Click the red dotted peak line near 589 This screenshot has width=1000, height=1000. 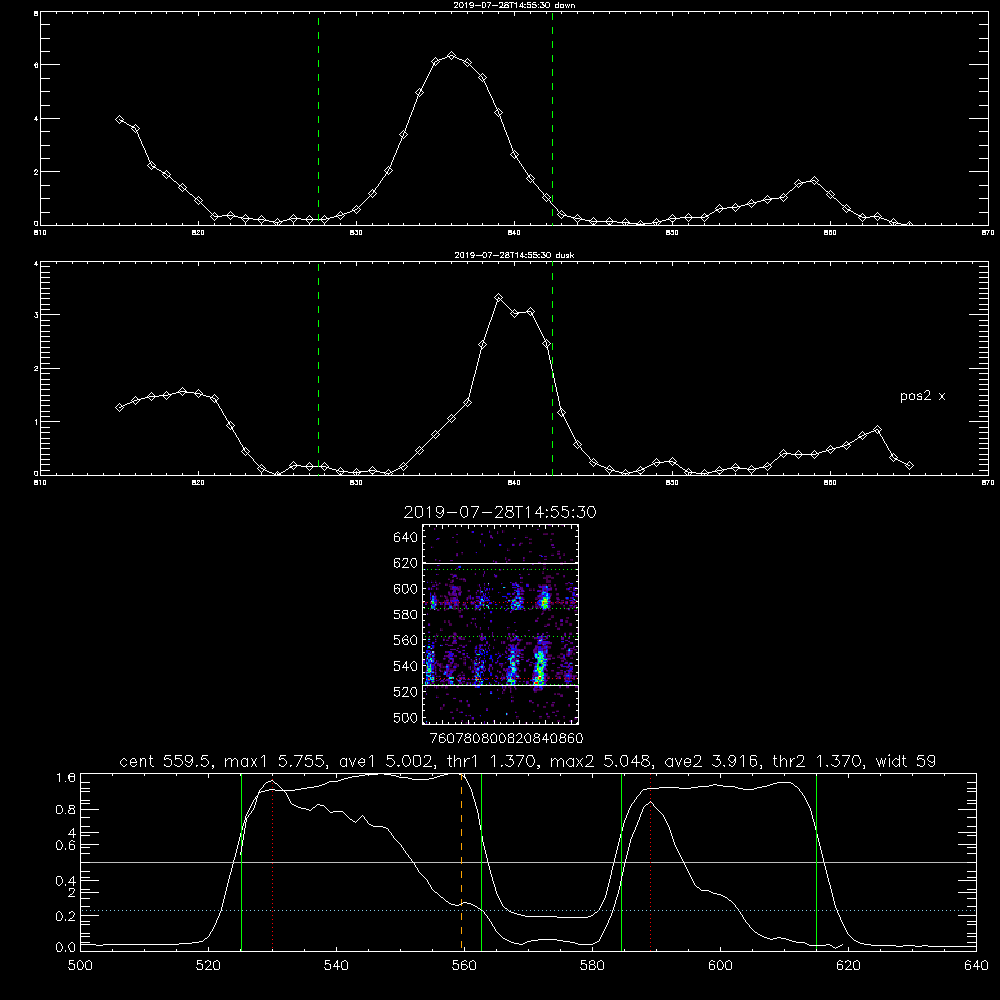[651, 861]
